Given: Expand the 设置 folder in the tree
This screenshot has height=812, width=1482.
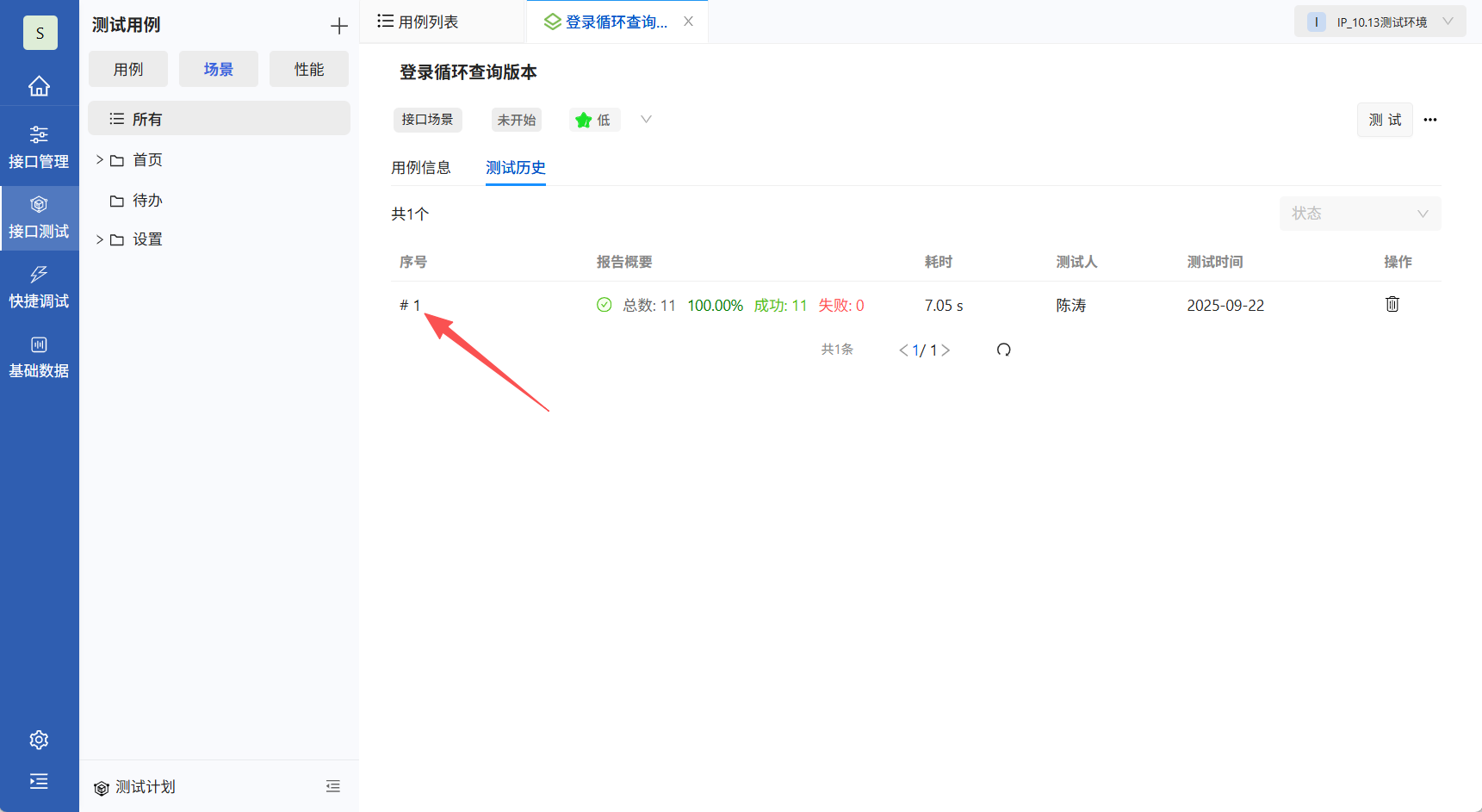Looking at the screenshot, I should click(x=99, y=239).
